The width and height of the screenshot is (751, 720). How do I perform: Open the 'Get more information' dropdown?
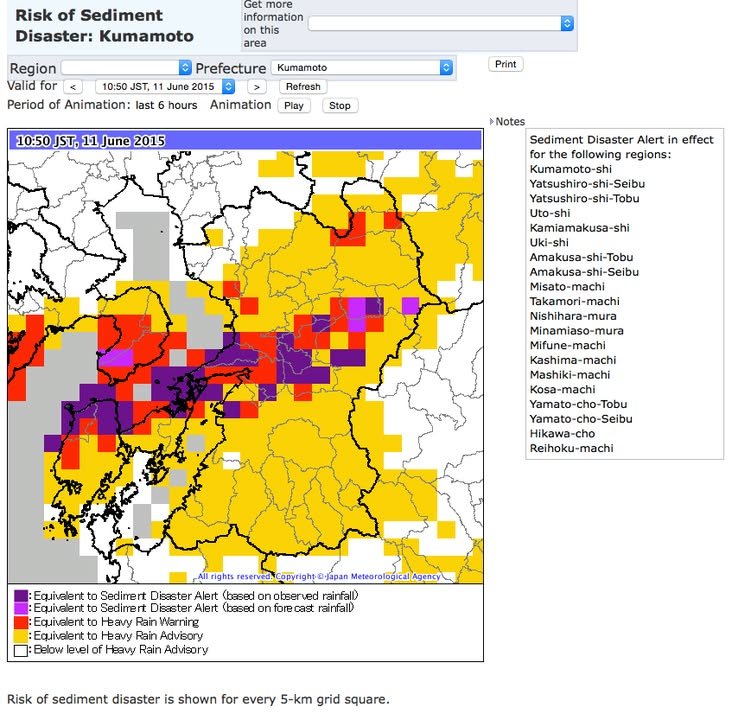click(441, 23)
